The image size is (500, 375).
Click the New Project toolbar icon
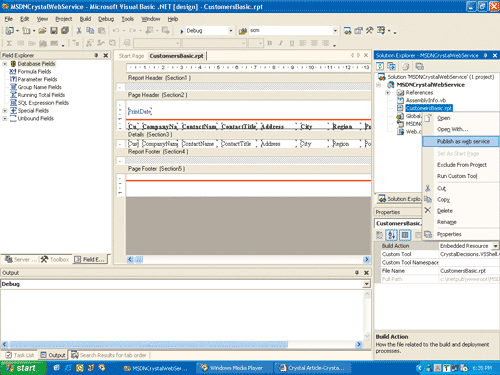click(x=10, y=31)
